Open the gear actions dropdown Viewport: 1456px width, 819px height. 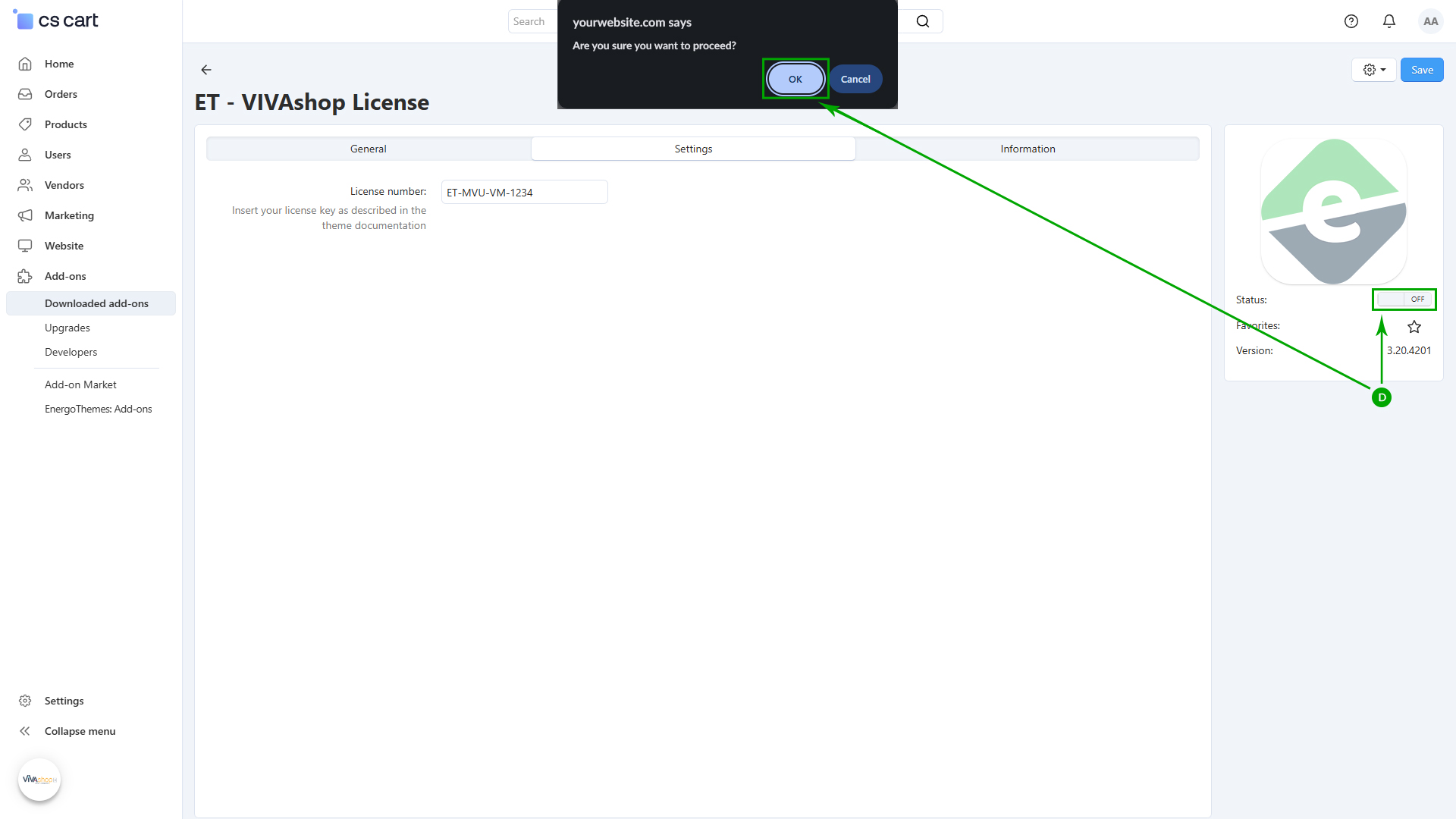tap(1373, 70)
